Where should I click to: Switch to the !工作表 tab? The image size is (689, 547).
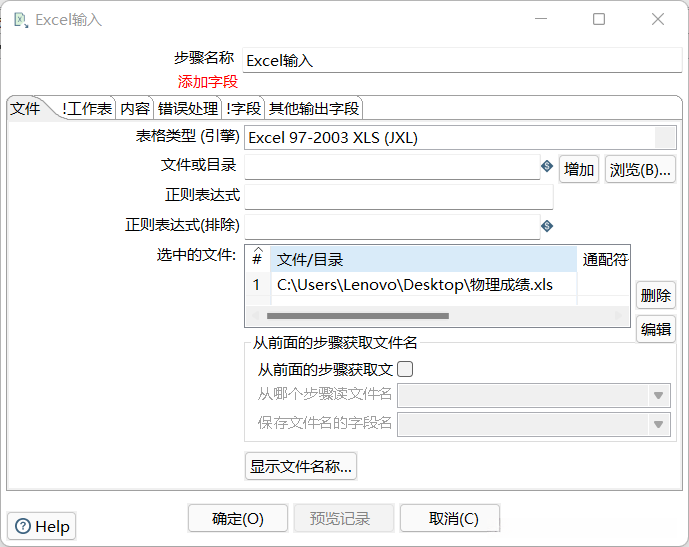[87, 109]
